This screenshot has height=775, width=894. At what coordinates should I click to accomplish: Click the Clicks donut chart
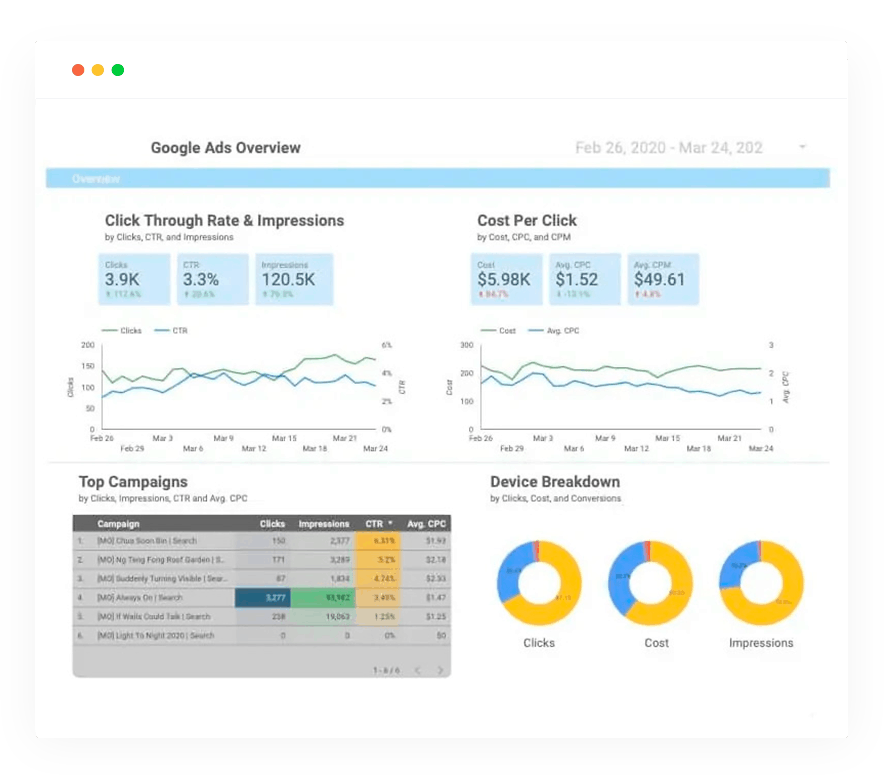[539, 583]
